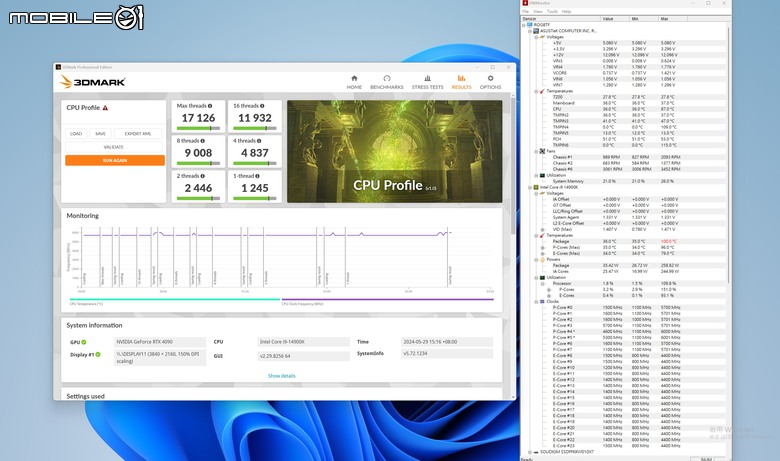Expand the P-Cores (Max) temperature row
The height and width of the screenshot is (461, 780).
click(x=543, y=248)
